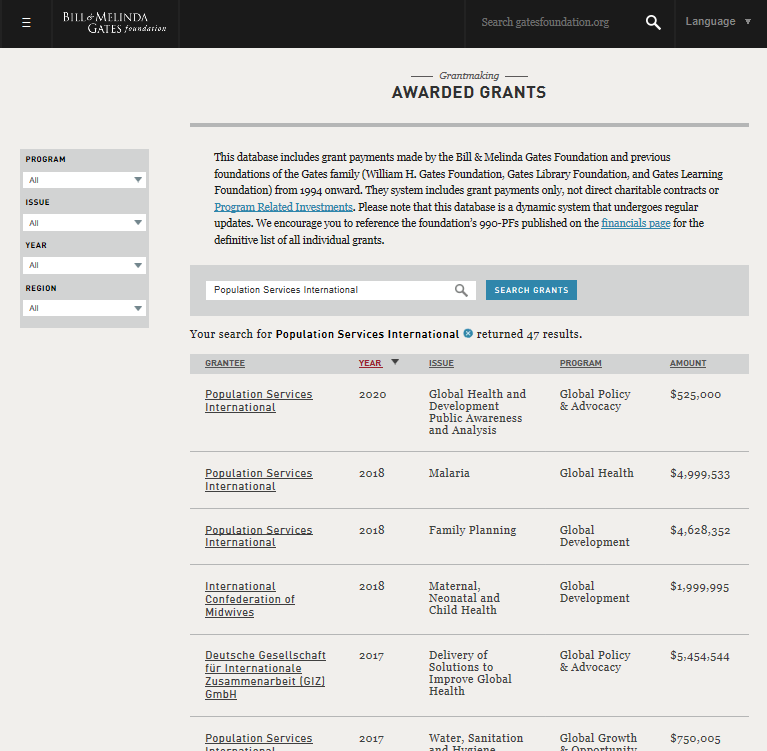Click the Bill & Melinda Gates Foundation logo
This screenshot has height=751, width=767.
(x=114, y=23)
